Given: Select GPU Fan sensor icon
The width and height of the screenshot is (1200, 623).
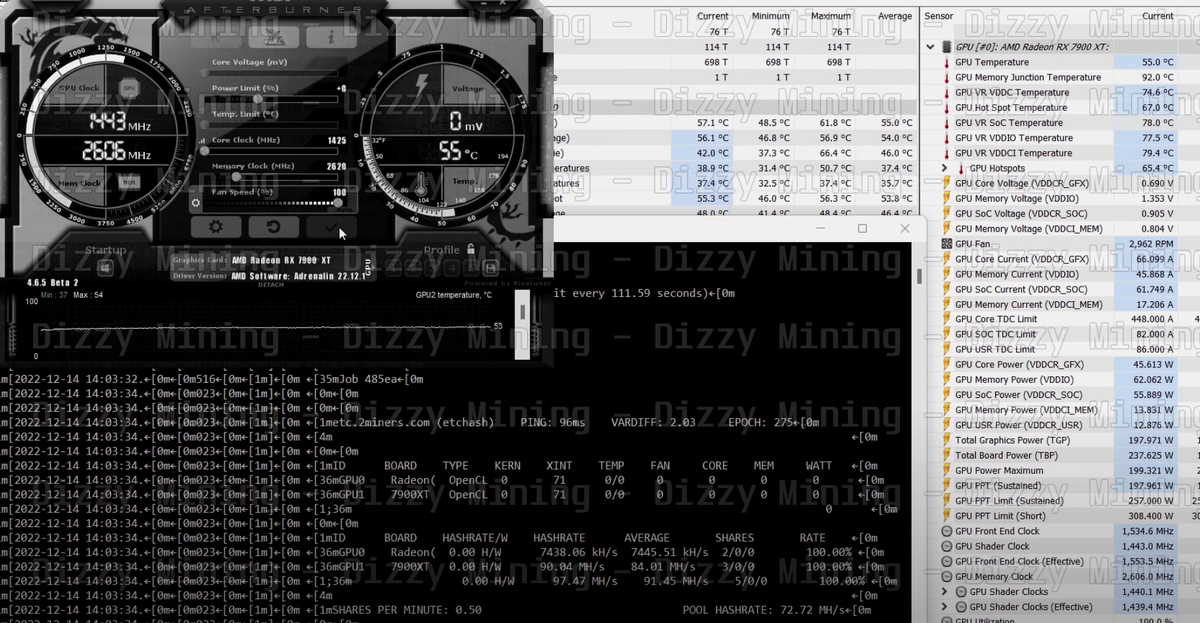Looking at the screenshot, I should point(947,244).
